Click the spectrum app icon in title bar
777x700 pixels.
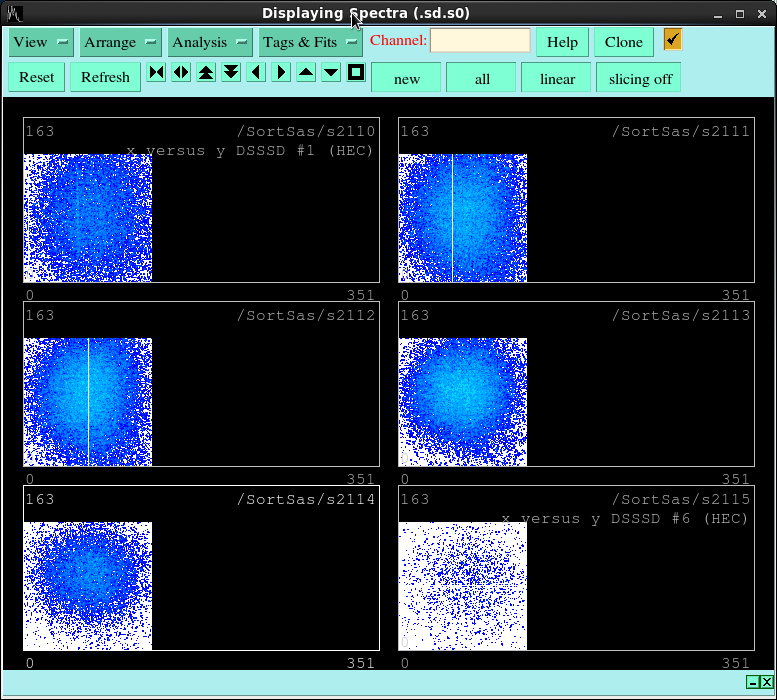pyautogui.click(x=14, y=13)
